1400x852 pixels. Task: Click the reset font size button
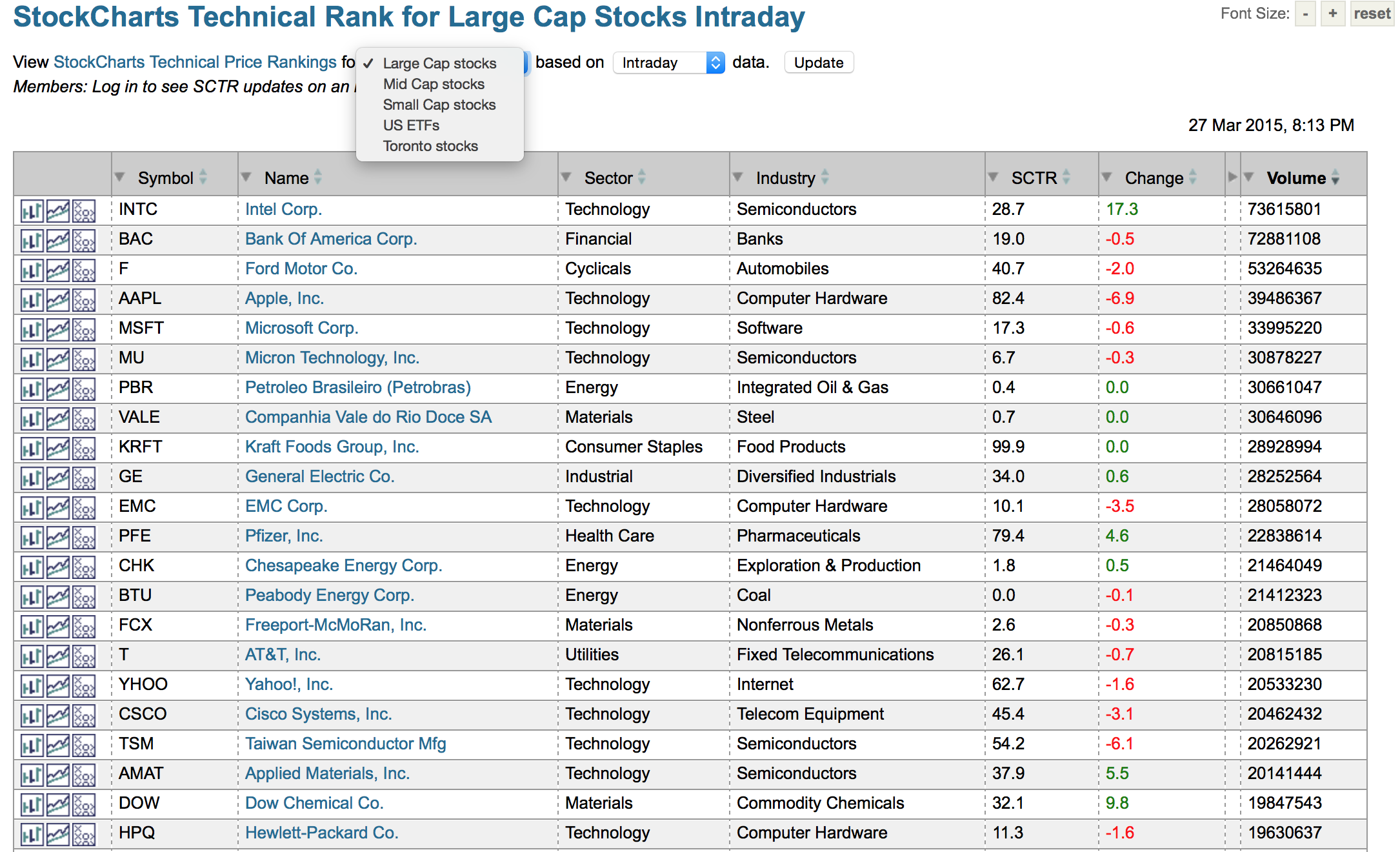tap(1372, 14)
